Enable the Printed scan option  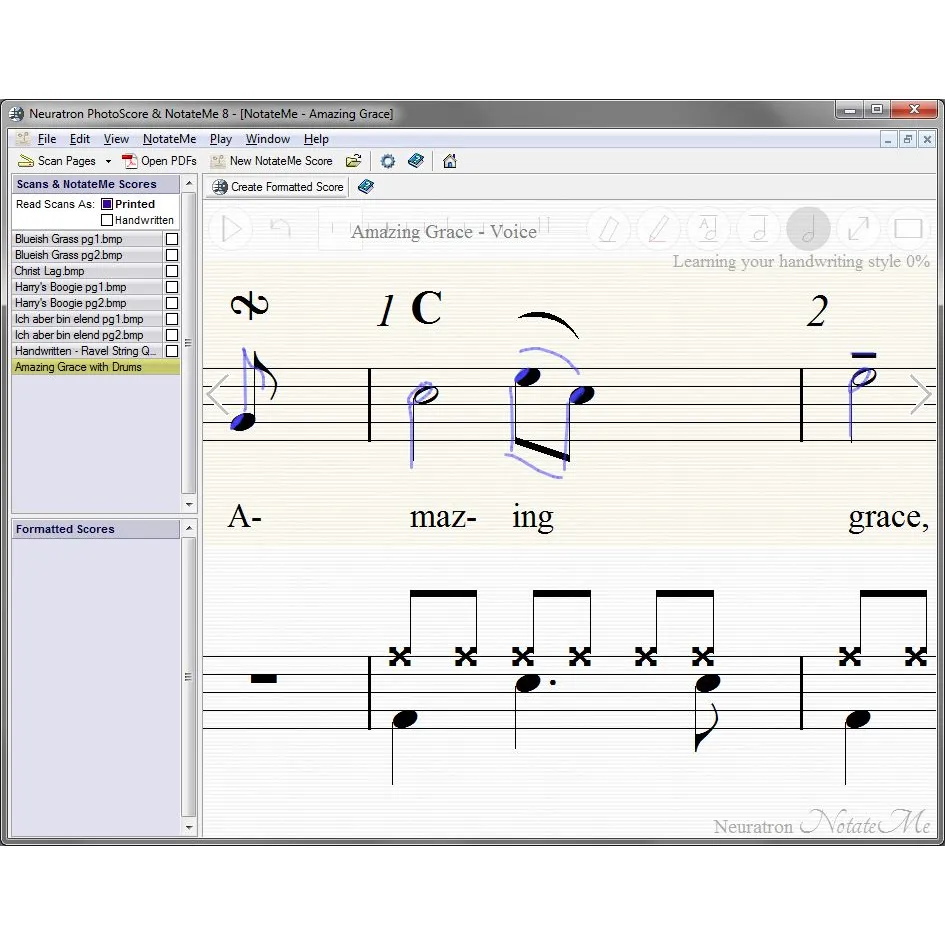coord(107,204)
